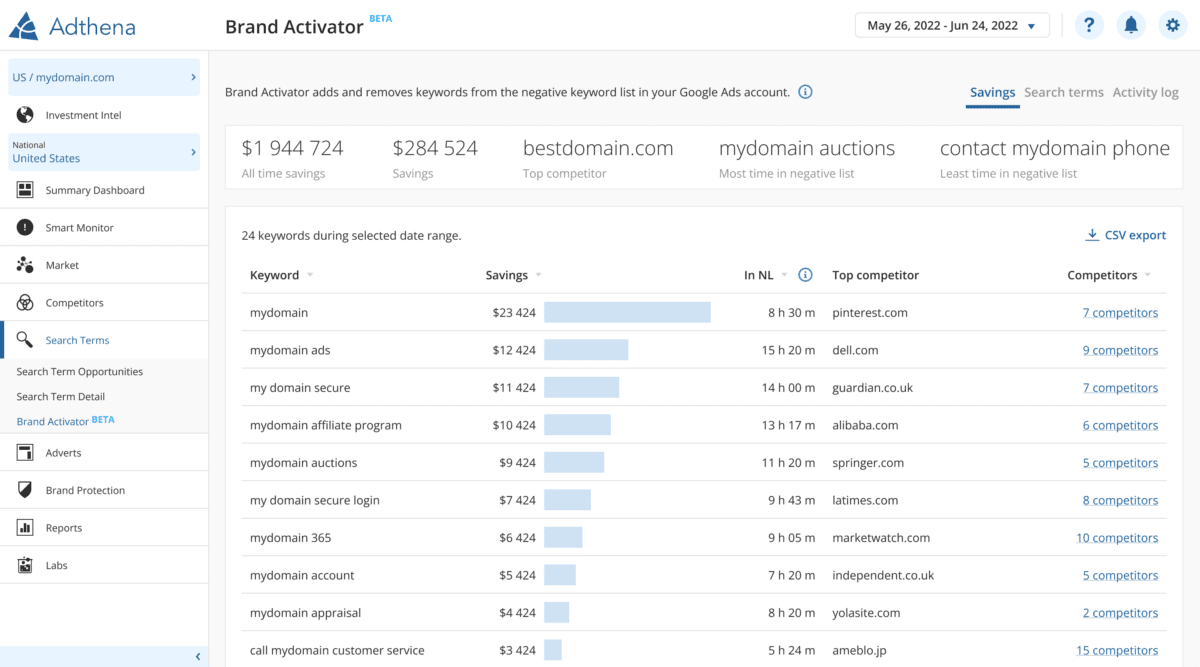Screen dimensions: 1200x667
Task: Sort by the Keyword column arrow
Action: [x=310, y=275]
